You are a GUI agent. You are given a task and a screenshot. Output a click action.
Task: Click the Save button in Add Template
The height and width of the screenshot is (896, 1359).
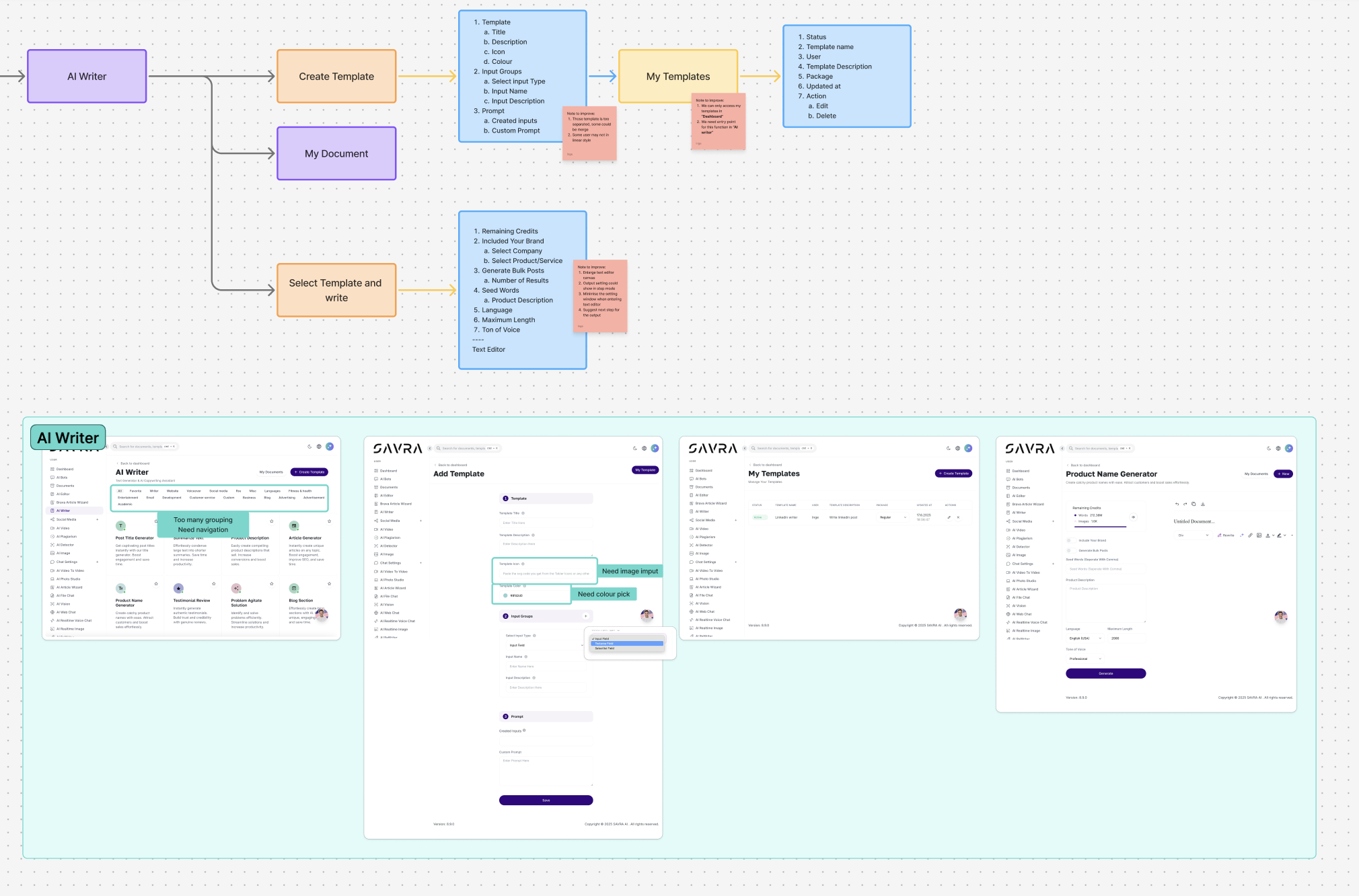click(546, 800)
